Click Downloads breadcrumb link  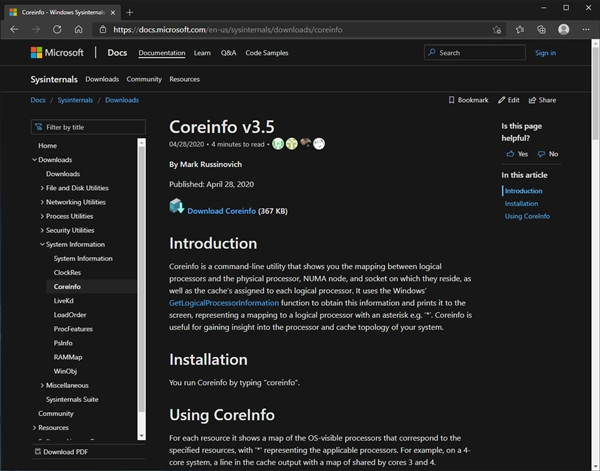[x=122, y=100]
